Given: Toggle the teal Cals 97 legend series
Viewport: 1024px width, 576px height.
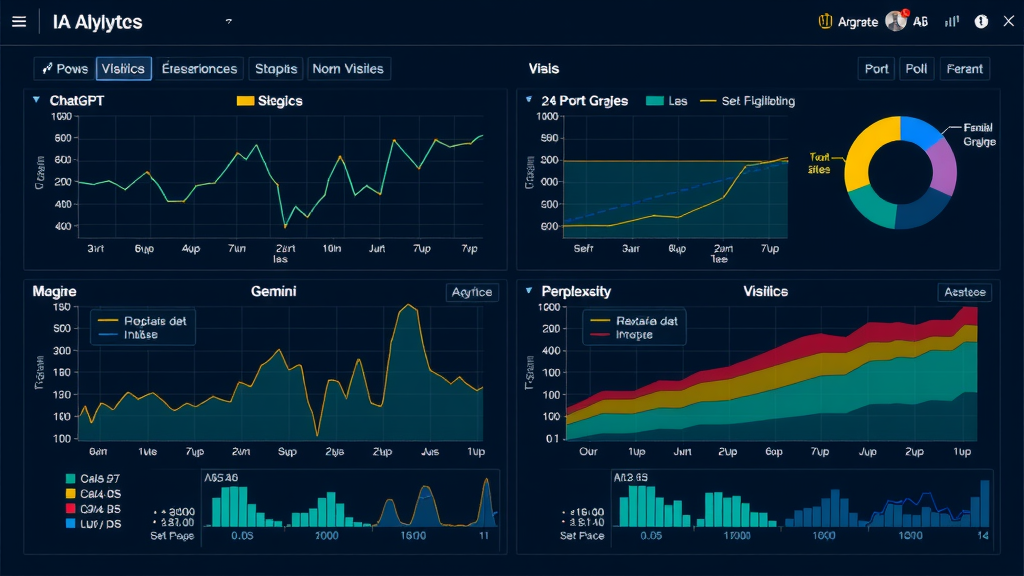Looking at the screenshot, I should [70, 479].
